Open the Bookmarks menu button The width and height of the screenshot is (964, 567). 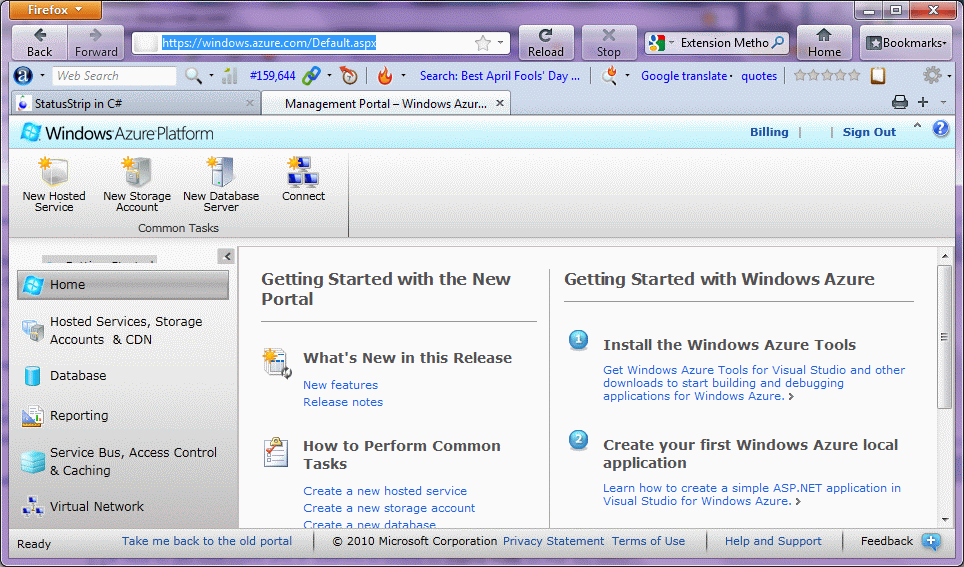(x=906, y=43)
